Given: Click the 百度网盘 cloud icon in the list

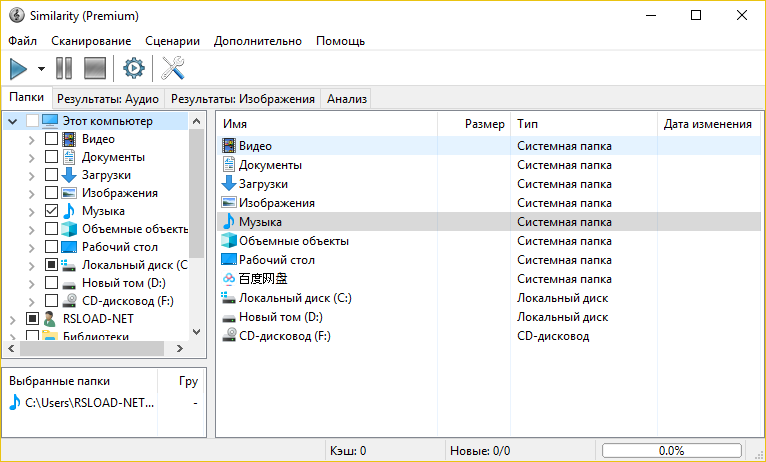Looking at the screenshot, I should (x=228, y=278).
